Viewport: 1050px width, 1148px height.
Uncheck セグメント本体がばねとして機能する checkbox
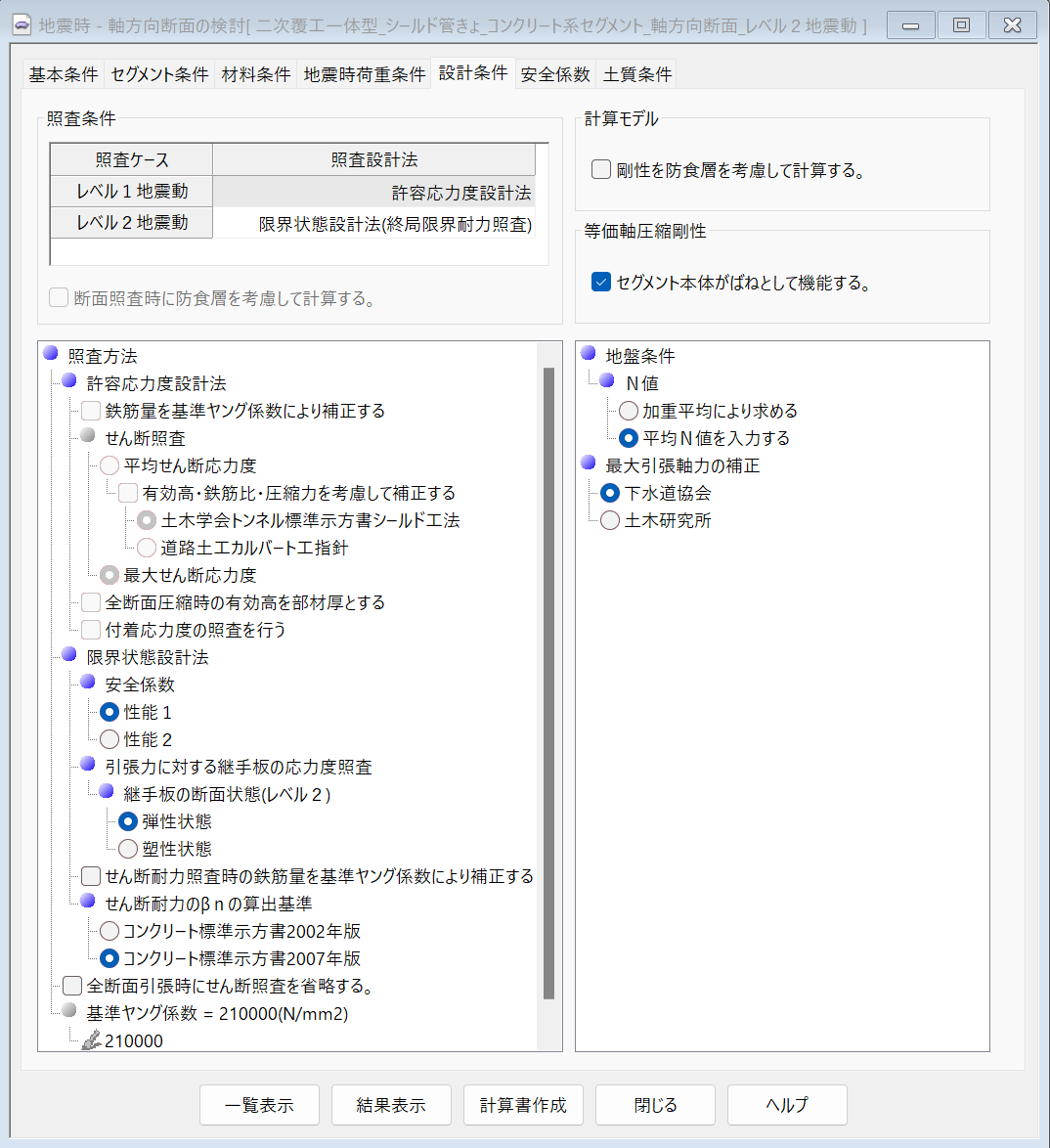point(601,283)
